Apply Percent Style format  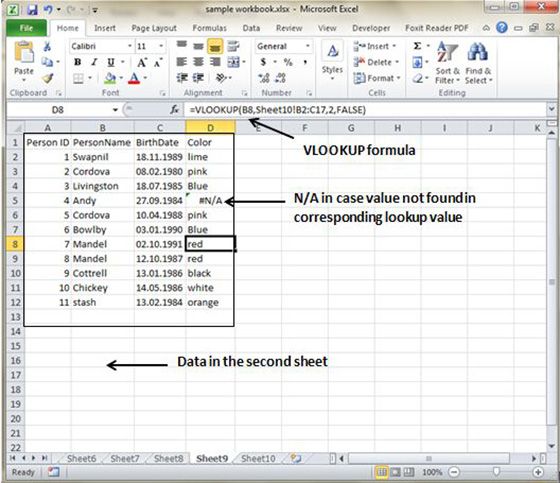pyautogui.click(x=288, y=63)
